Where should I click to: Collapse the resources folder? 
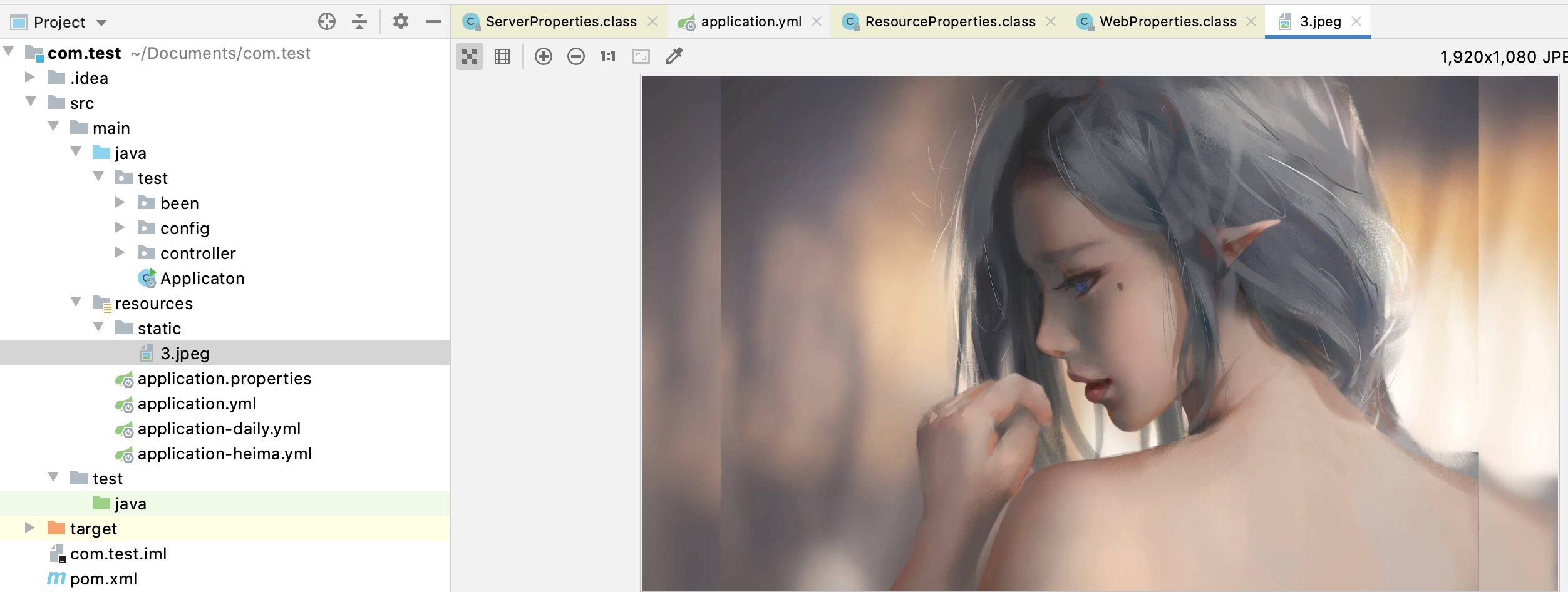pos(76,302)
